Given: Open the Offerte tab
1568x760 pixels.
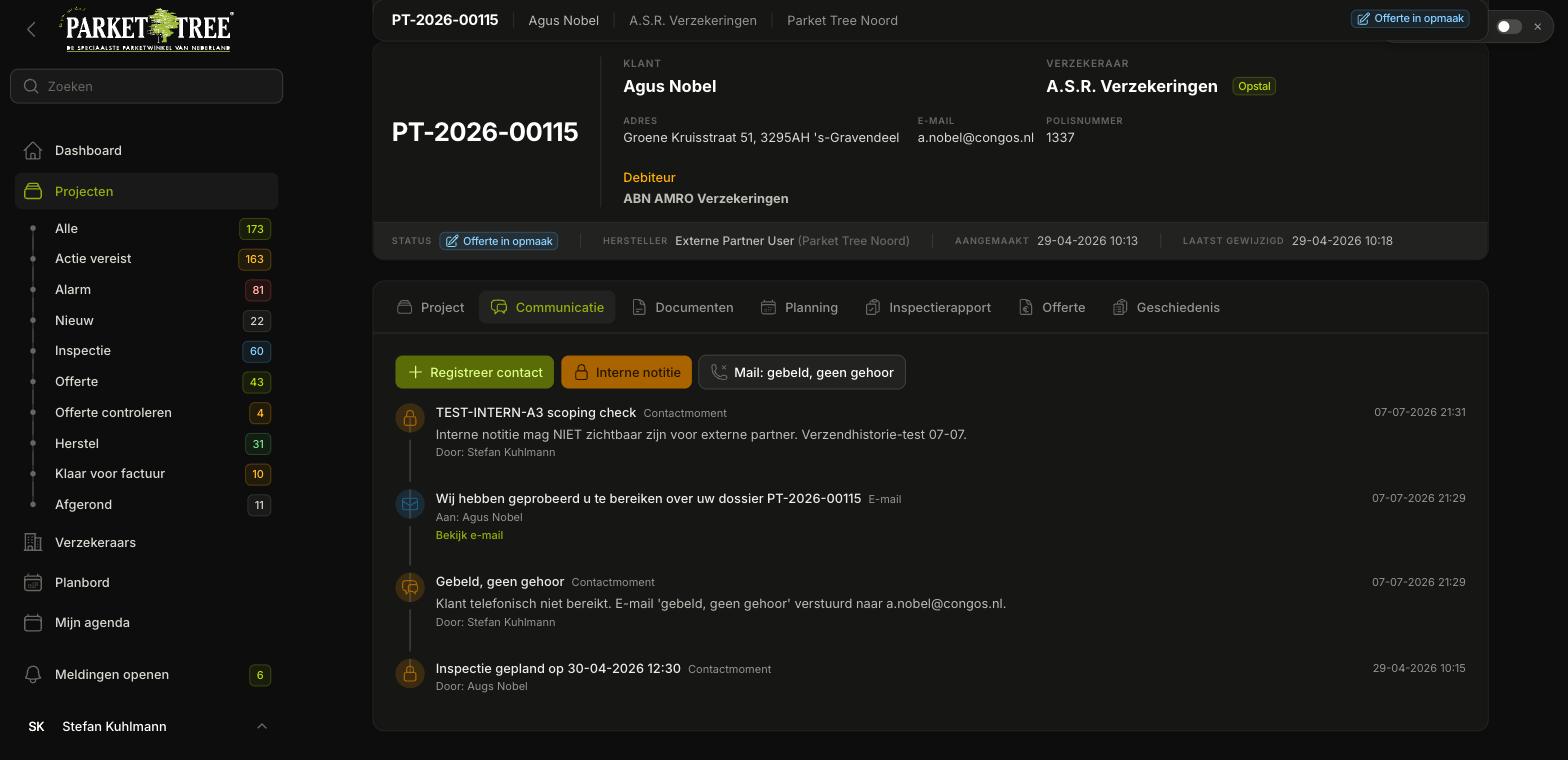Looking at the screenshot, I should click(1052, 307).
